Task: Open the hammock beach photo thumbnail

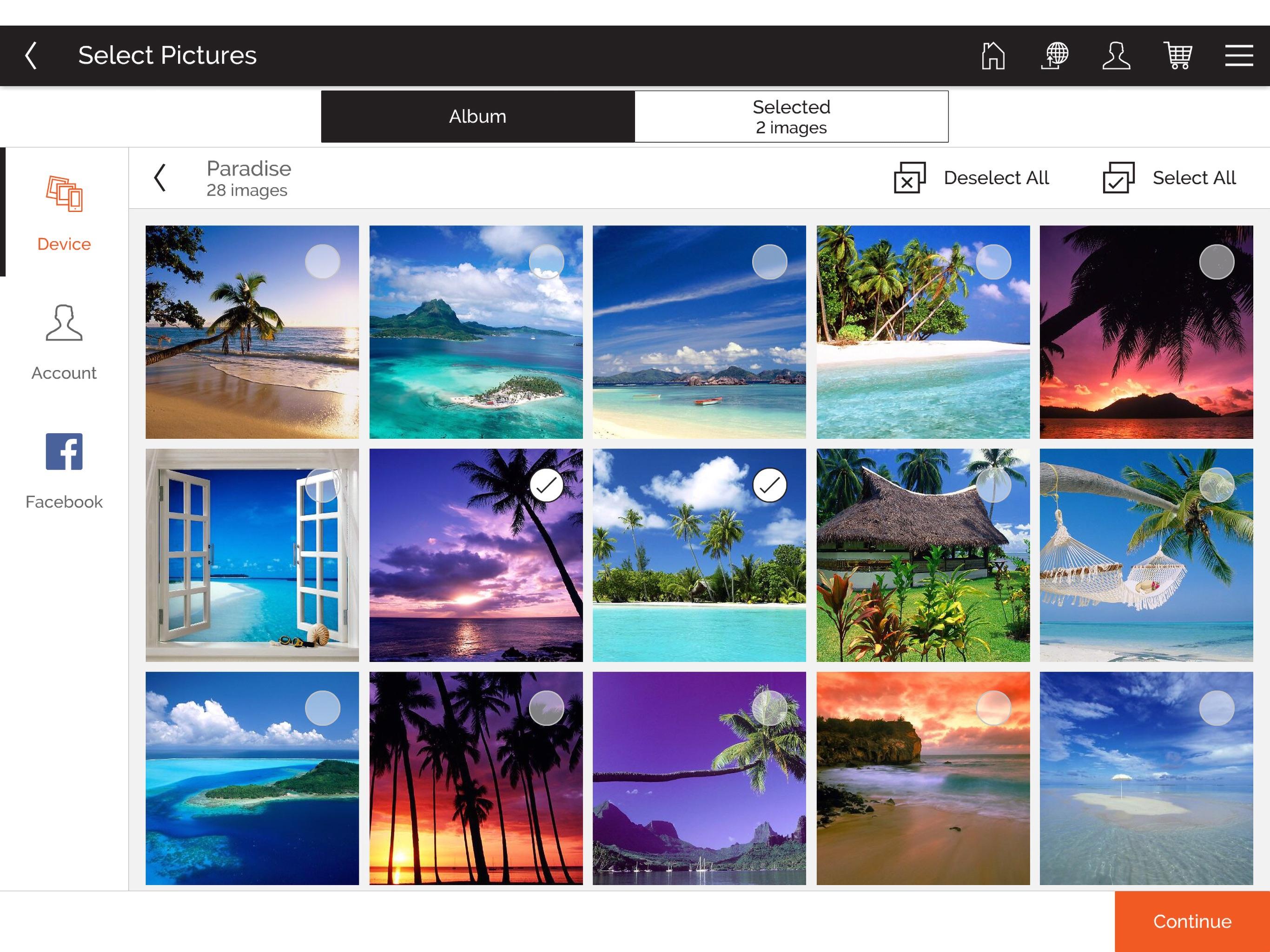Action: [x=1146, y=555]
